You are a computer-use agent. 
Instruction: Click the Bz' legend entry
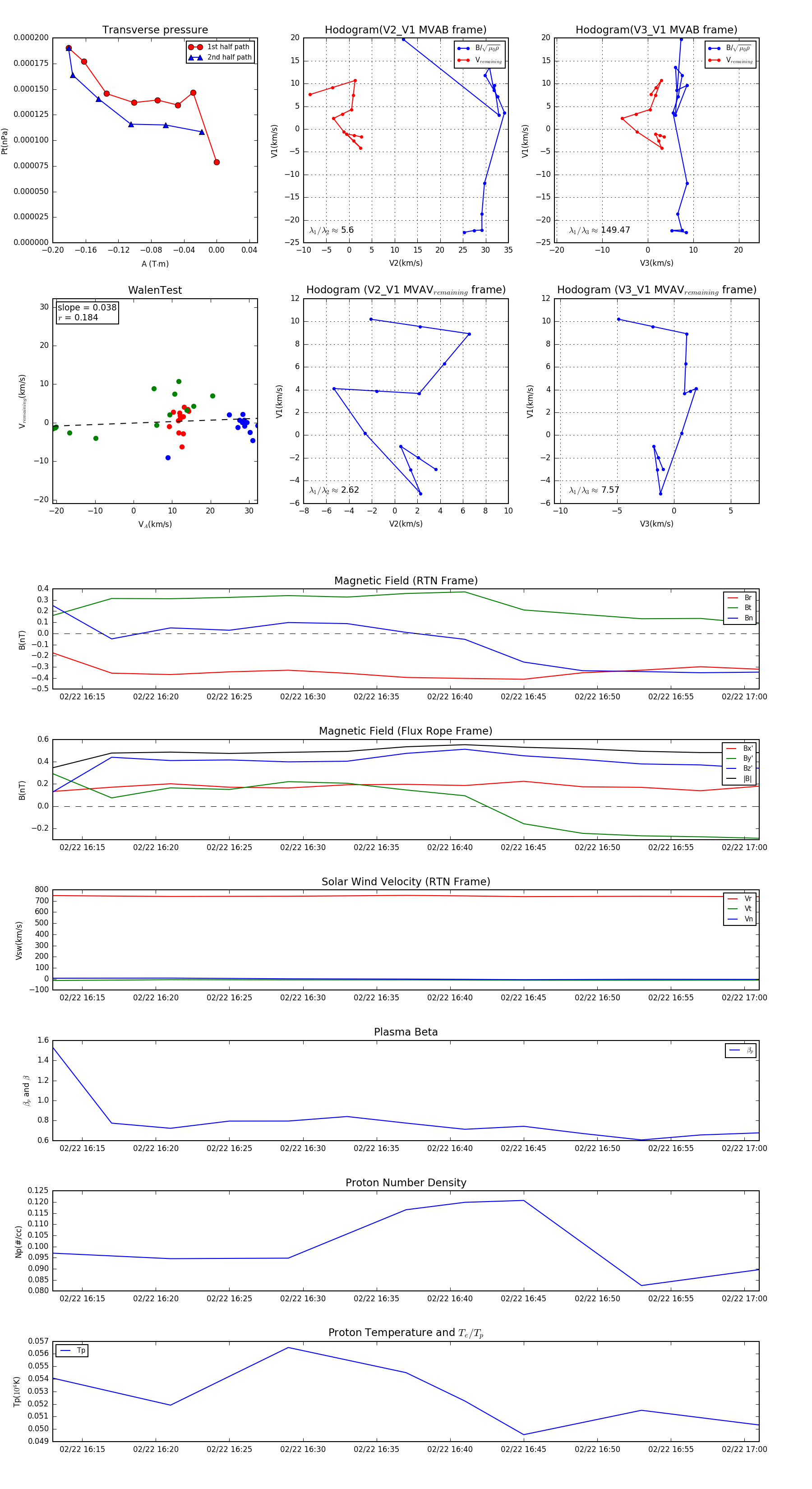(x=739, y=768)
